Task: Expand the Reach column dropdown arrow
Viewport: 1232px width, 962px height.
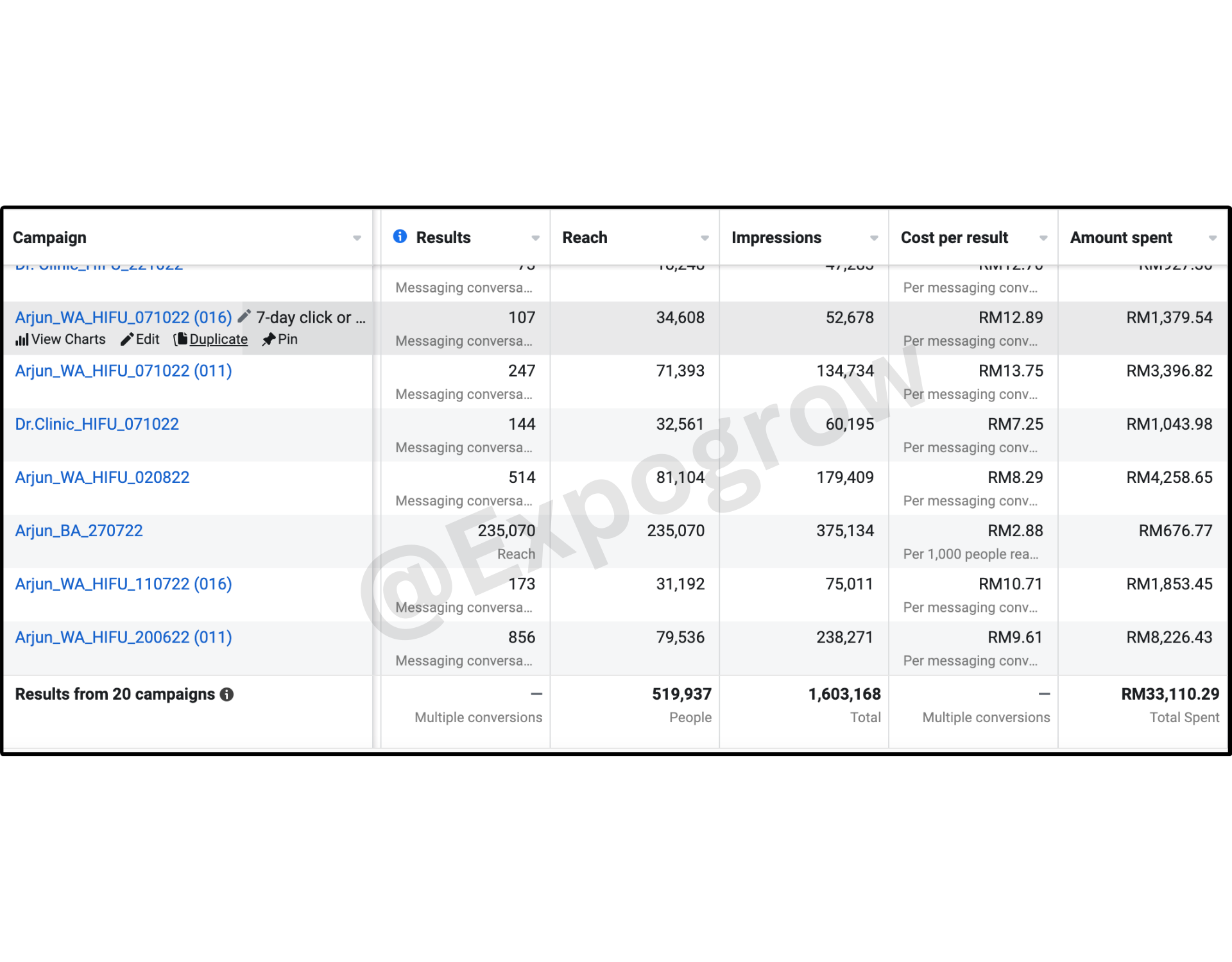Action: coord(705,238)
